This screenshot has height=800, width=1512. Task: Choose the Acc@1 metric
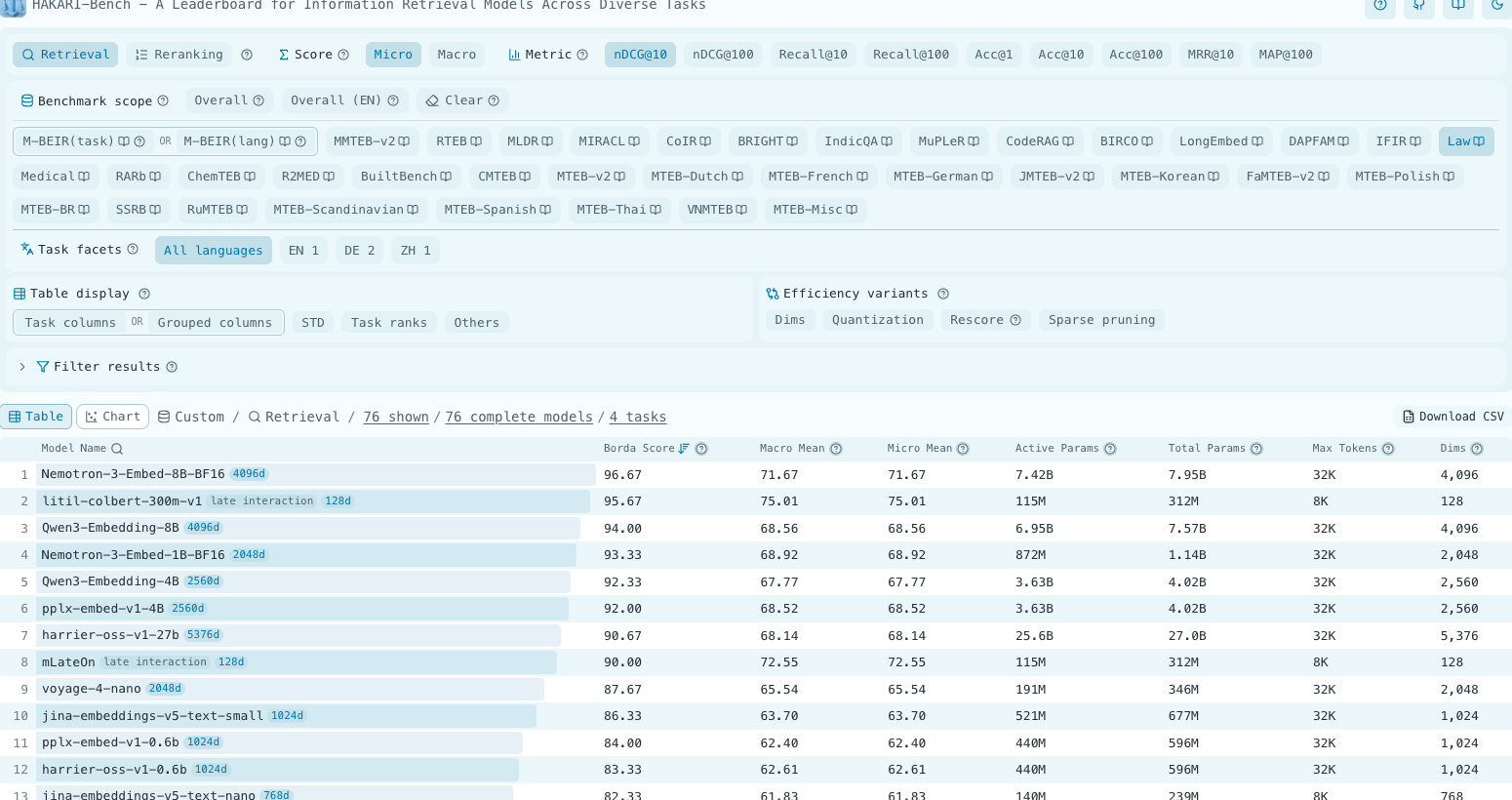[x=994, y=55]
